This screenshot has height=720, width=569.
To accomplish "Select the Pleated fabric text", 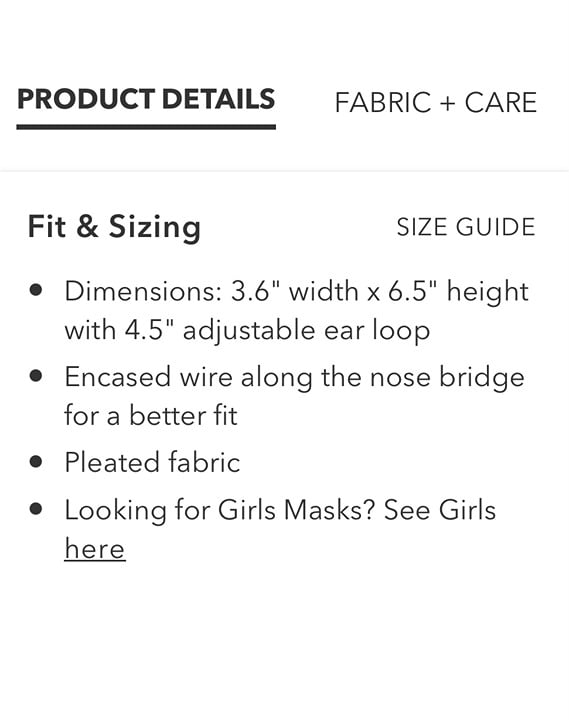I will click(152, 462).
